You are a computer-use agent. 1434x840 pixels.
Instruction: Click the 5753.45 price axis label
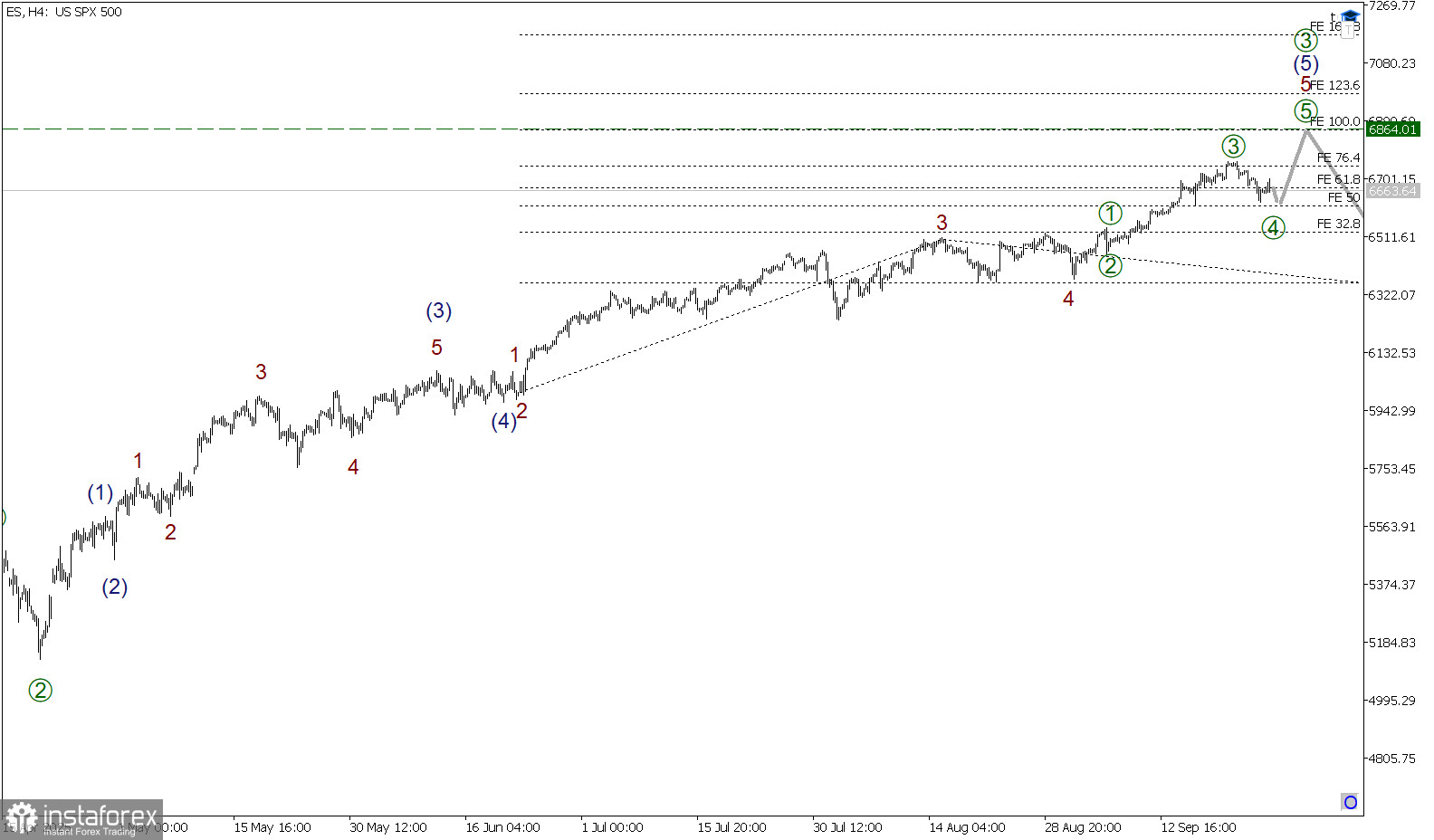(x=1391, y=469)
